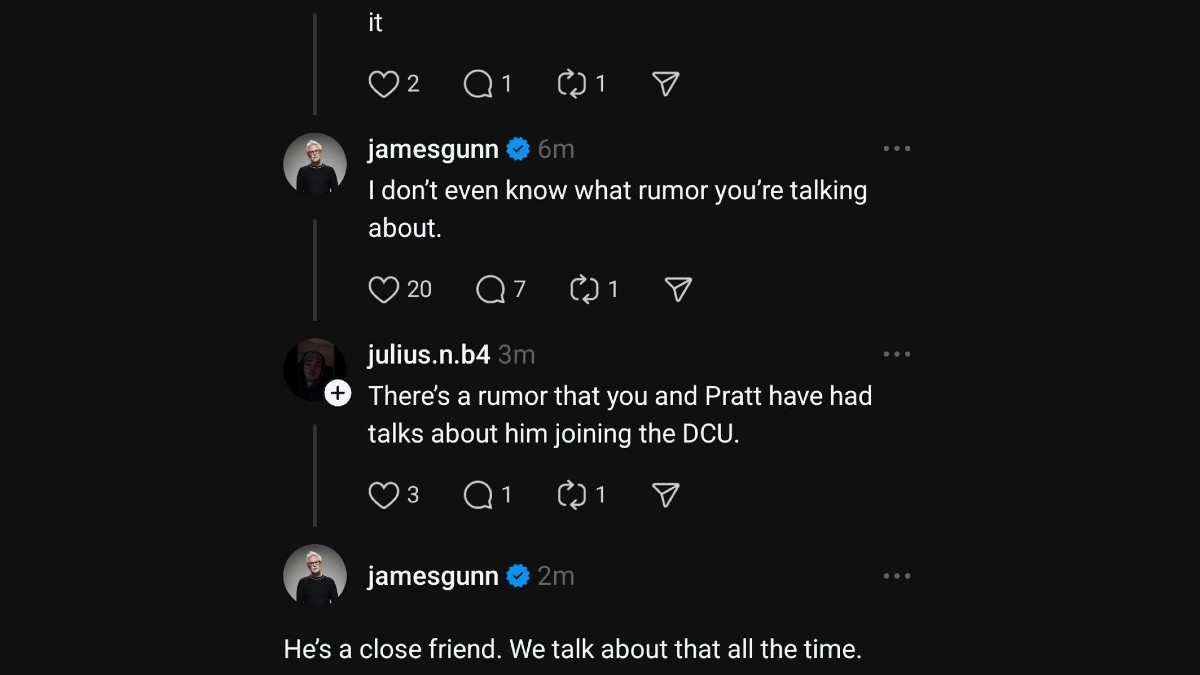Repost jamesgunn's "what rumor" reply
The width and height of the screenshot is (1200, 675).
[x=583, y=290]
